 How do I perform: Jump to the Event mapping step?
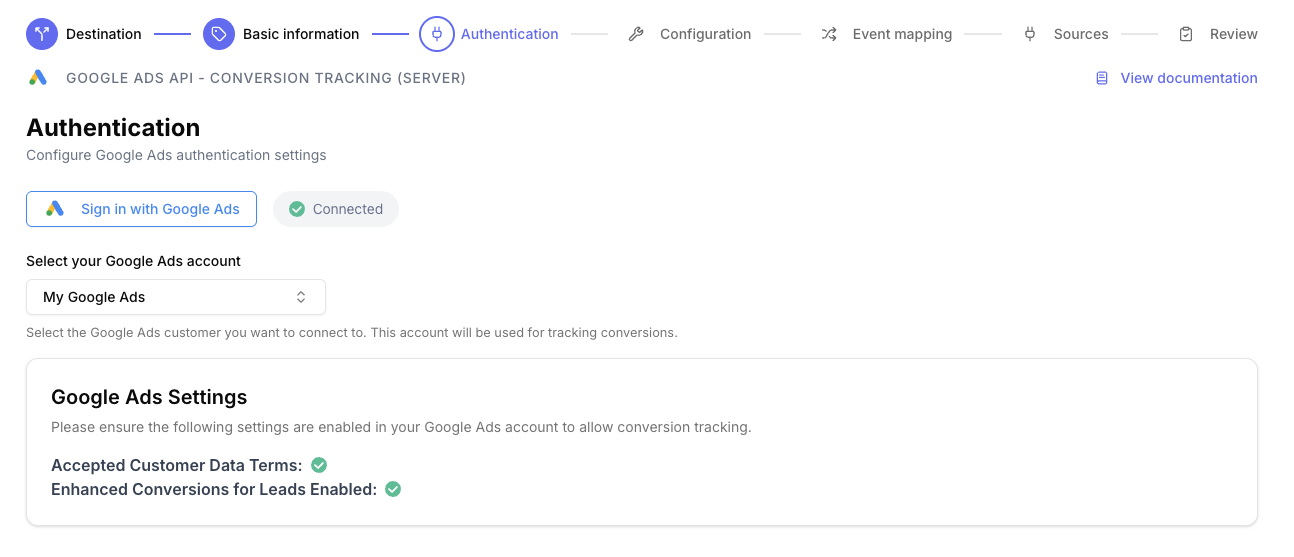[902, 34]
